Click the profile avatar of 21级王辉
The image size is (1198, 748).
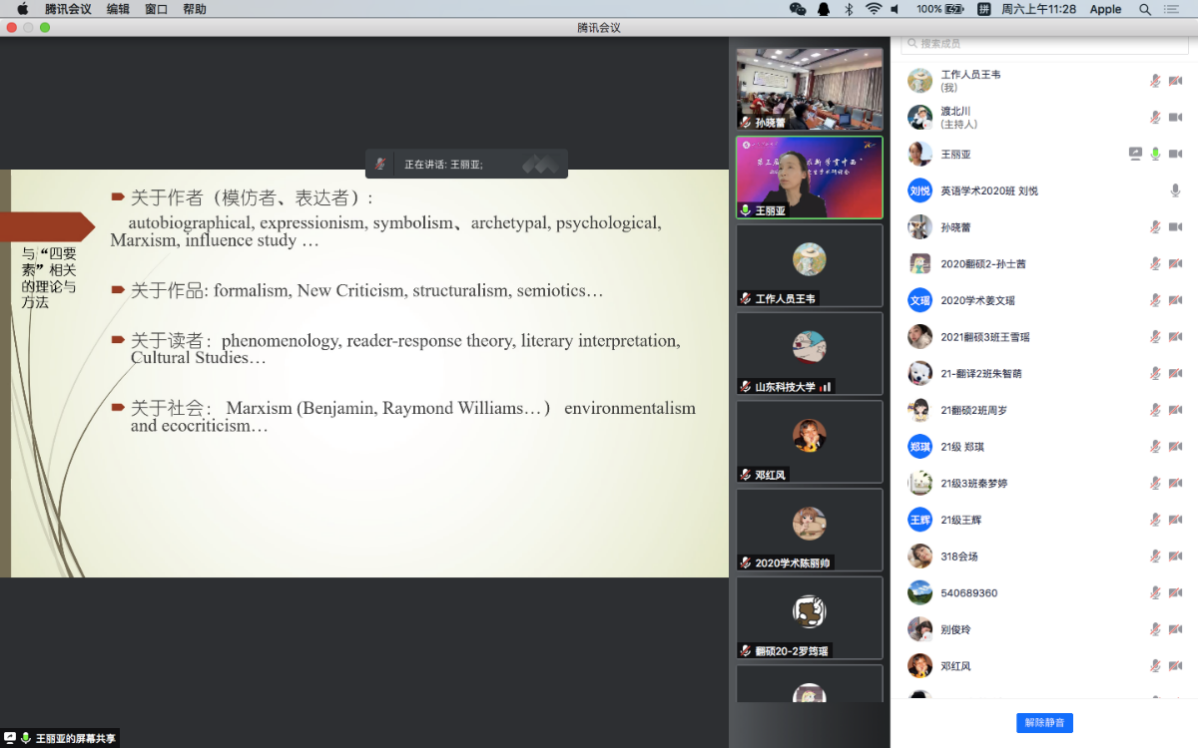(x=919, y=519)
